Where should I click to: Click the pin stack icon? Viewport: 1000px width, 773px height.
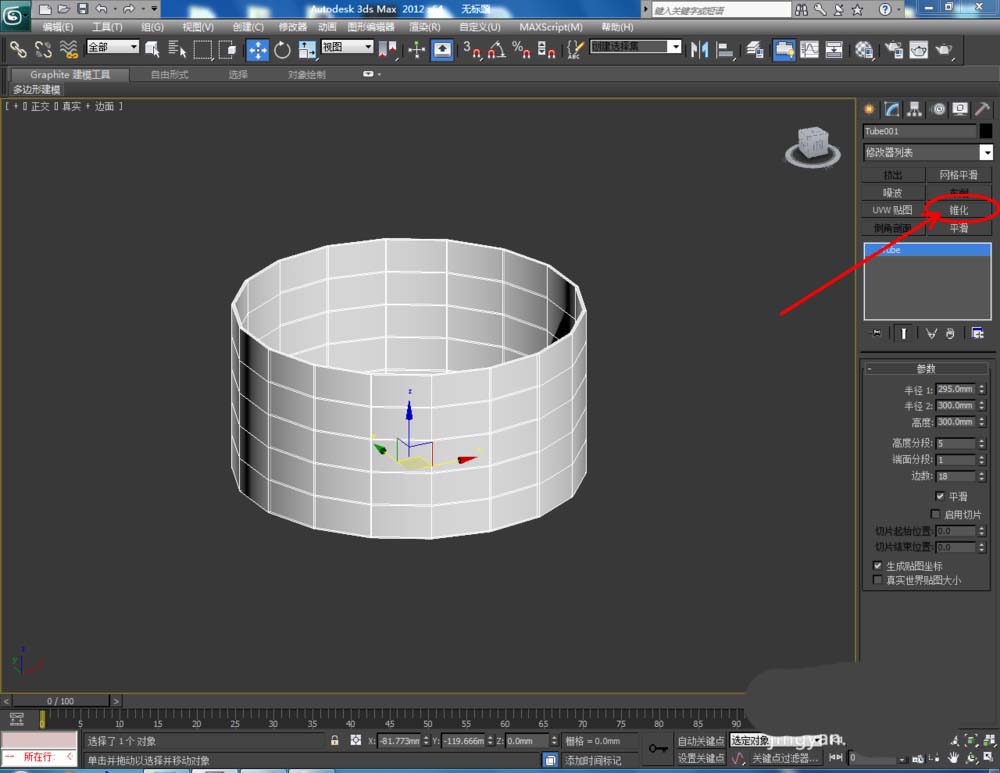coord(877,333)
